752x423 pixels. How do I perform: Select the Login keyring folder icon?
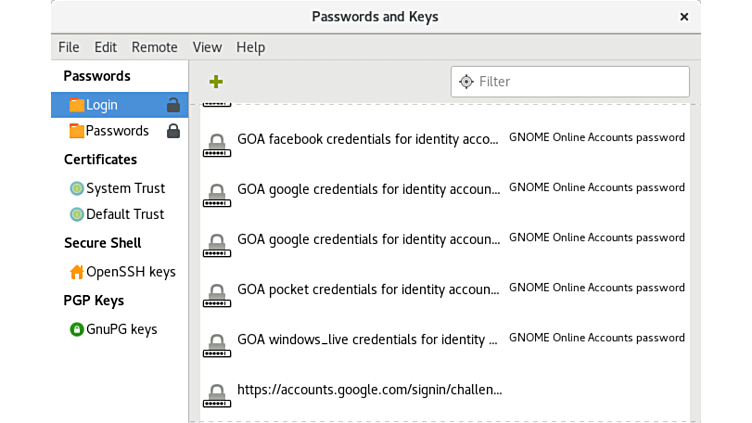coord(77,105)
